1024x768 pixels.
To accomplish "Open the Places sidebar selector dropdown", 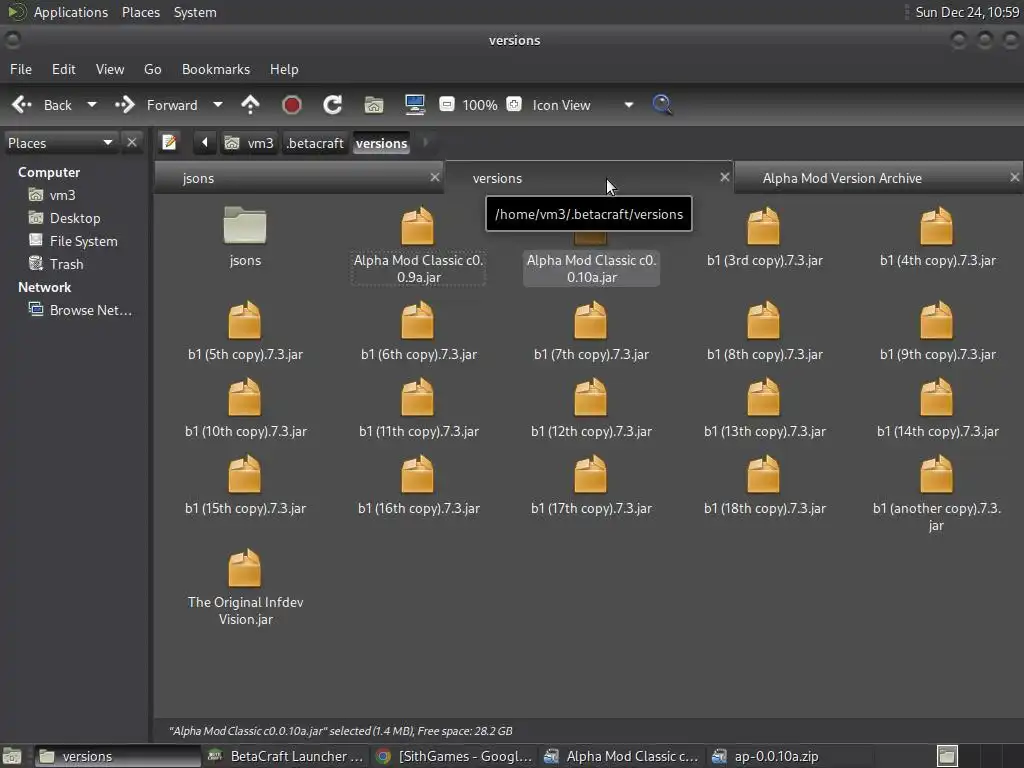I will 60,143.
